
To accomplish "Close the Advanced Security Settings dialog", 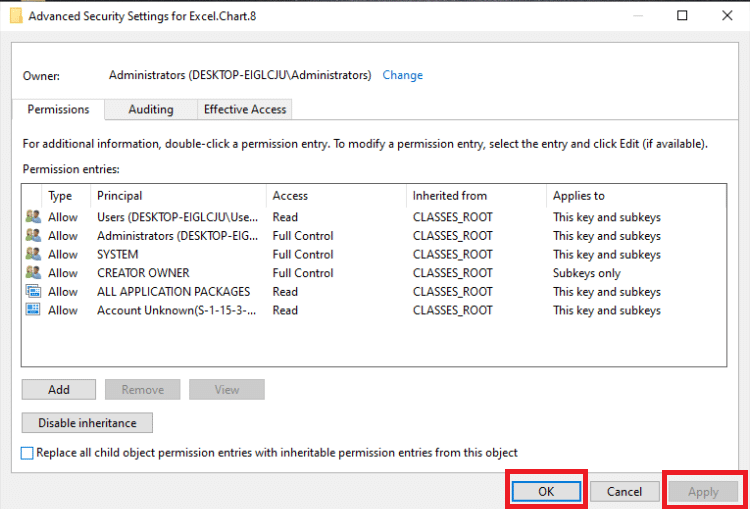I will click(x=727, y=16).
